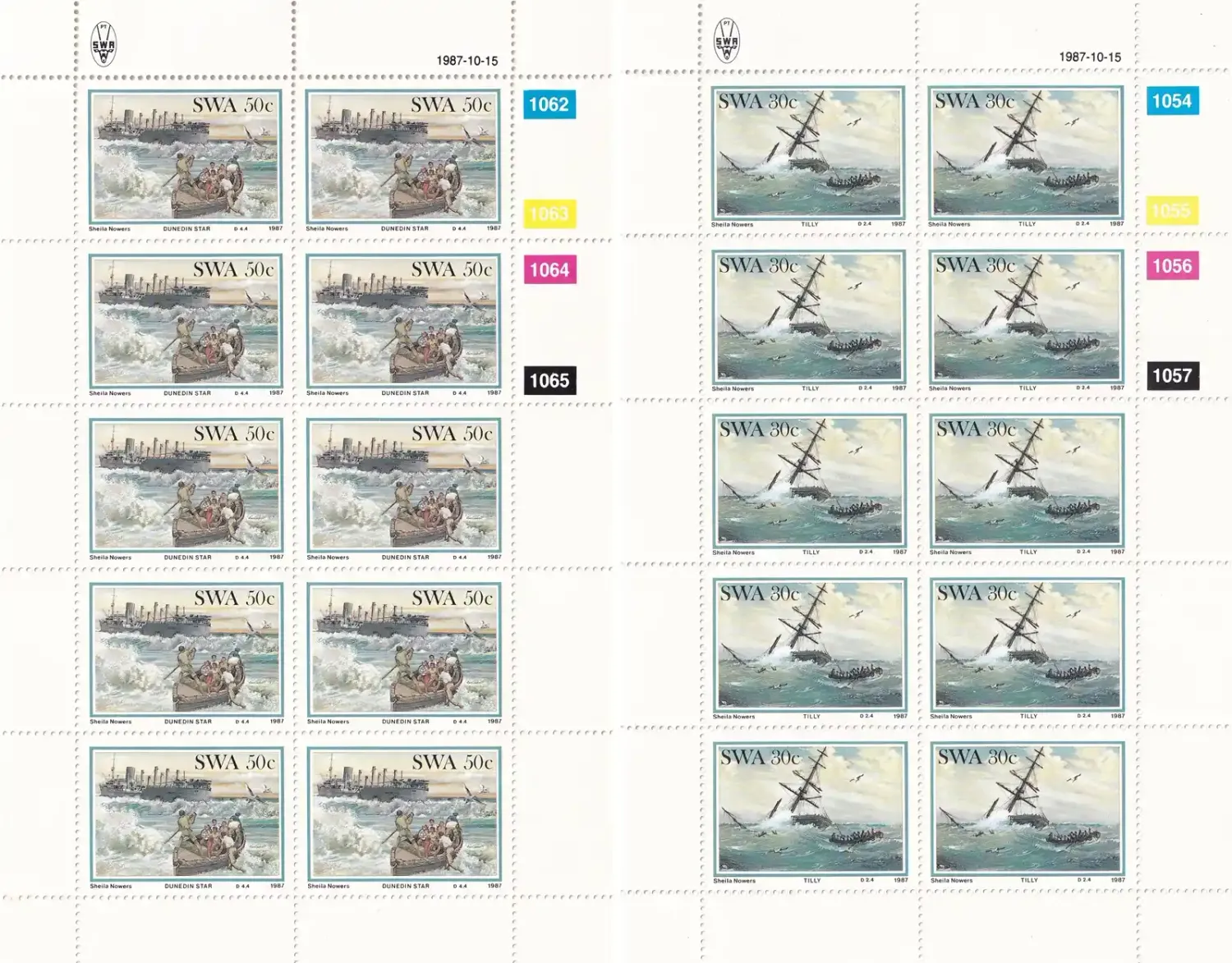Click 'Sheila Nowers' under bottom-left 50c stamp
1232x963 pixels.
tap(111, 886)
